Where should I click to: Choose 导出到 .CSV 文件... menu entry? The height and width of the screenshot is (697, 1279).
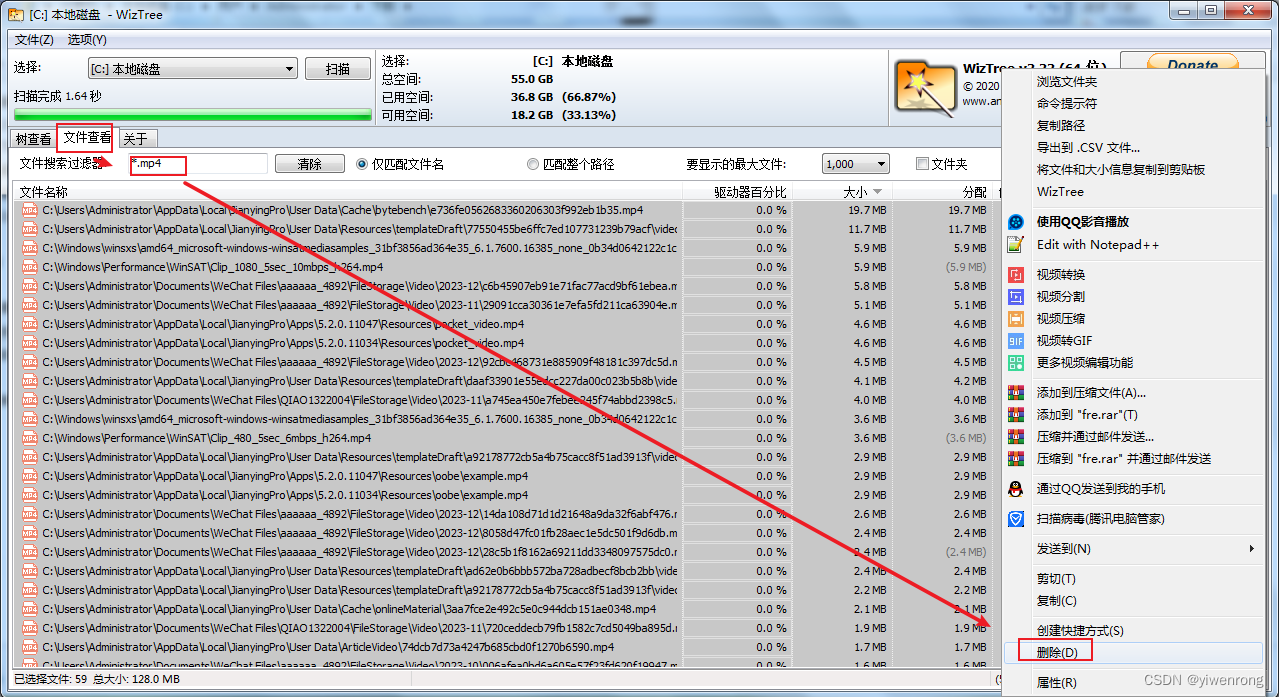pos(1088,148)
